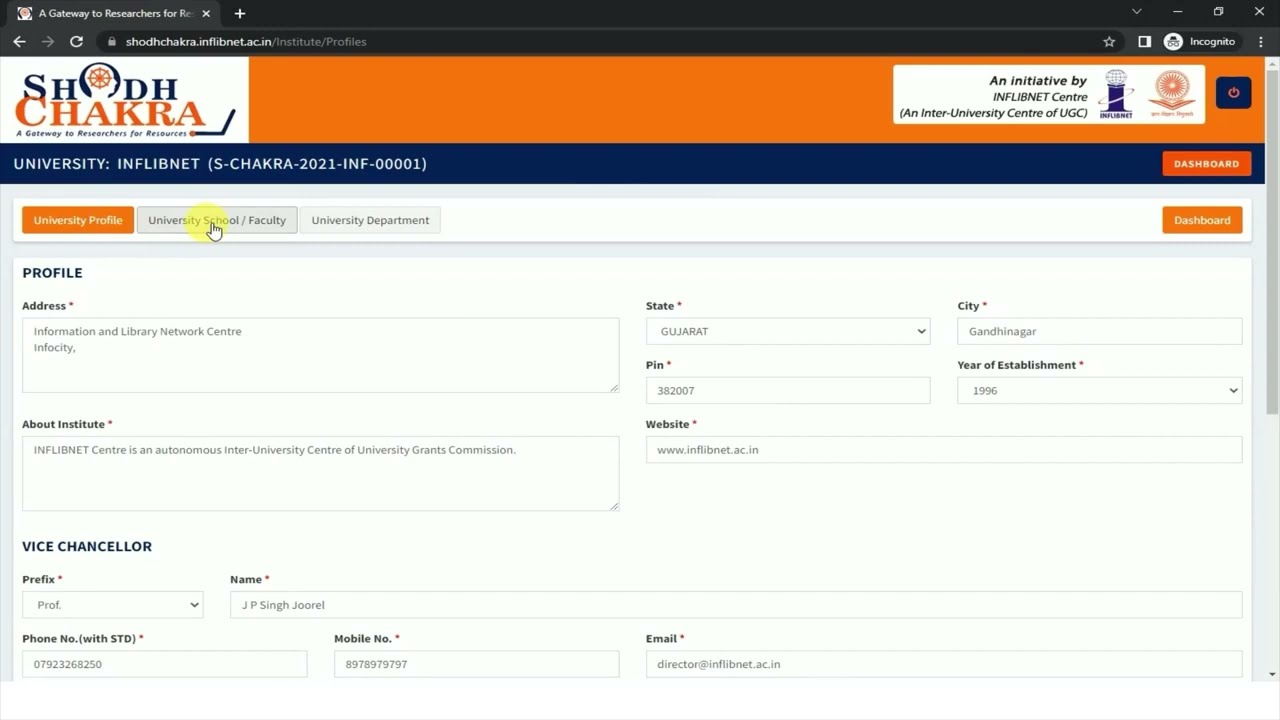Click the INFLIBNET initiative banner
The height and width of the screenshot is (720, 1280).
[1048, 94]
